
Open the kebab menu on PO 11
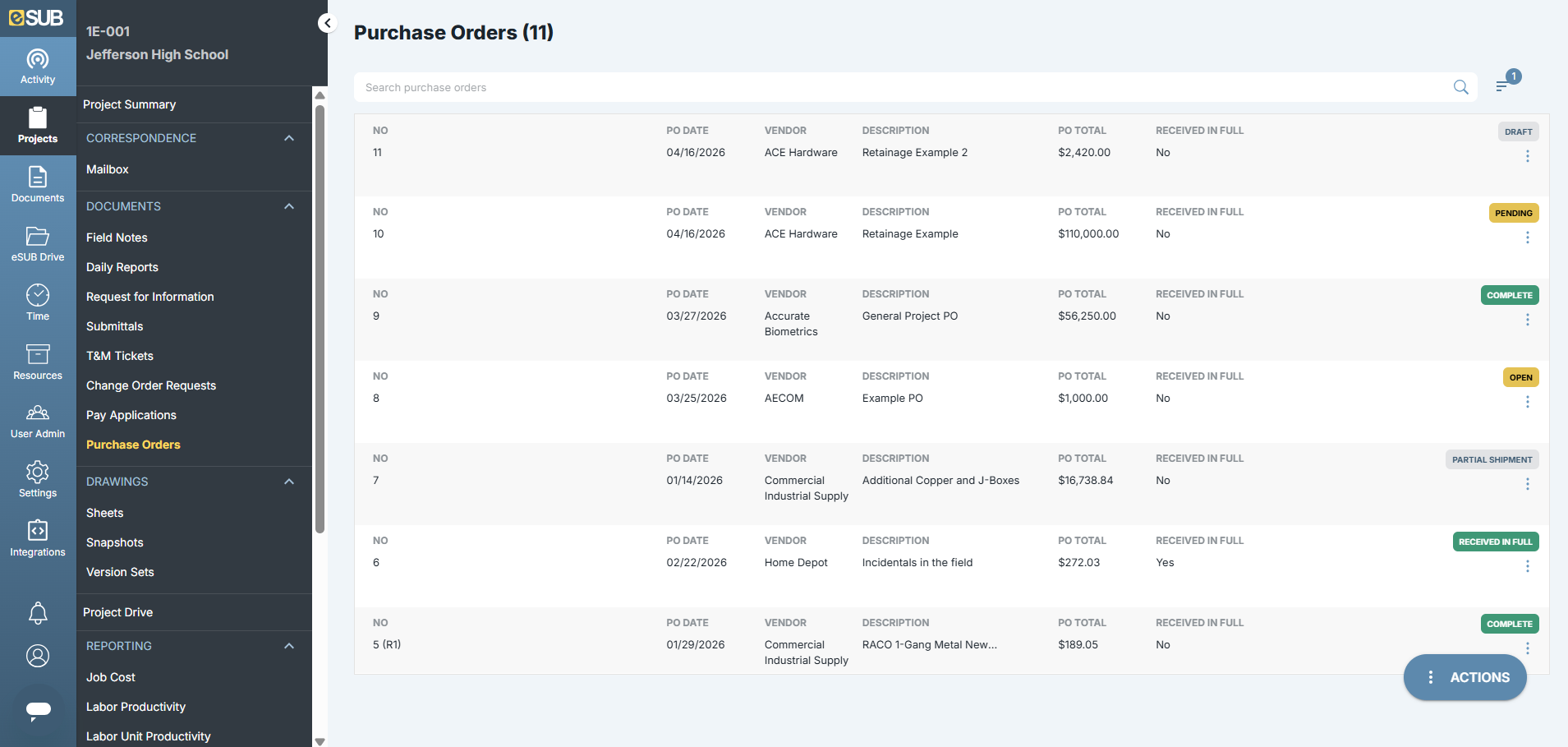1528,155
